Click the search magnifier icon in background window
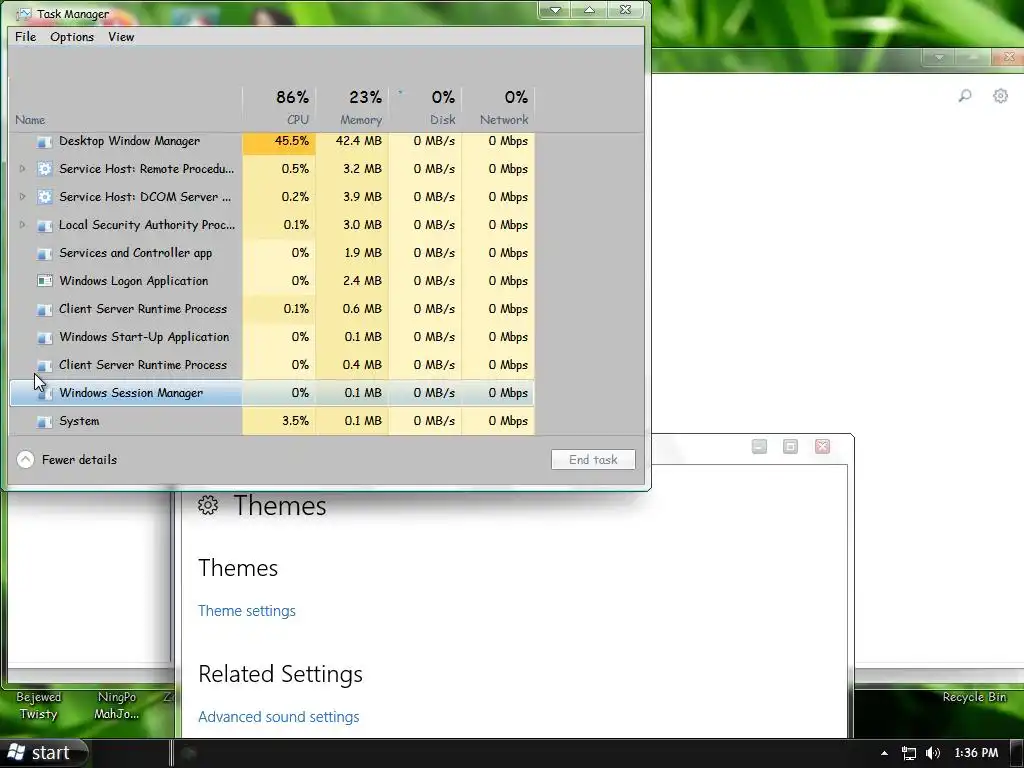The width and height of the screenshot is (1024, 768). coord(965,96)
